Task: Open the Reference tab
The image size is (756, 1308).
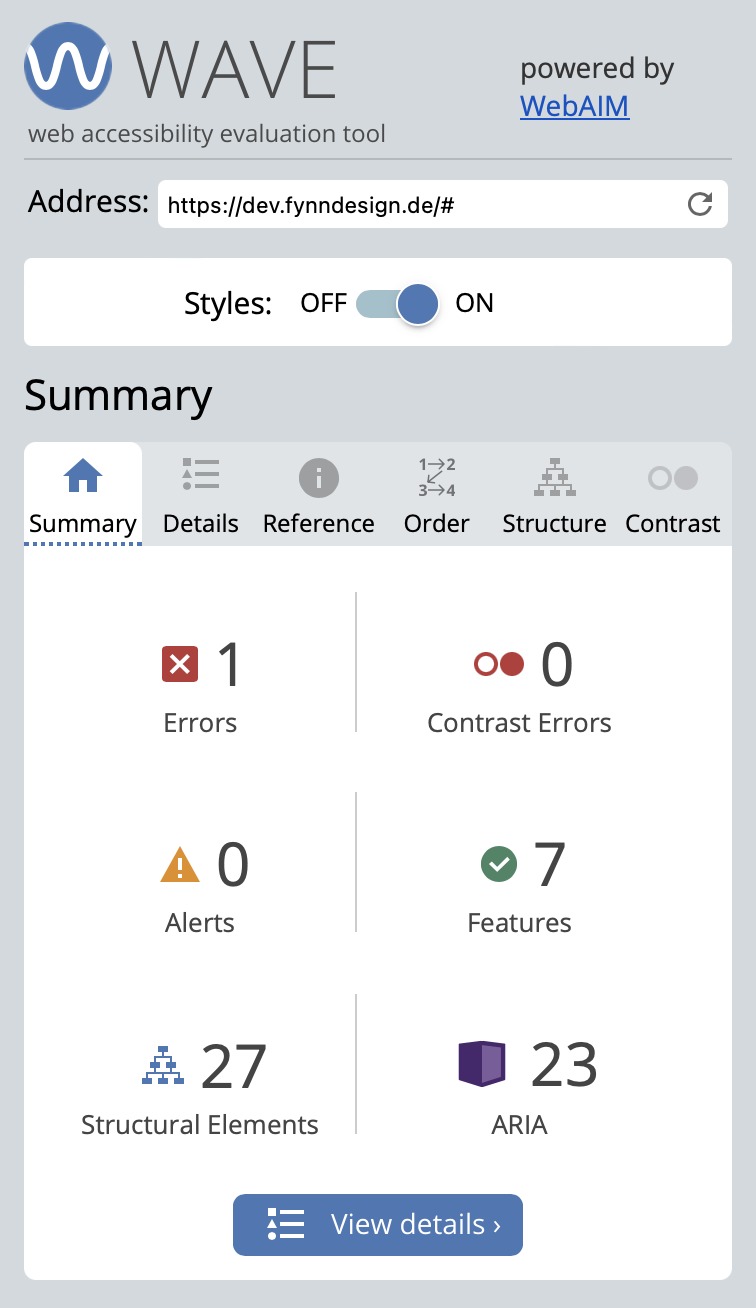Action: point(318,495)
